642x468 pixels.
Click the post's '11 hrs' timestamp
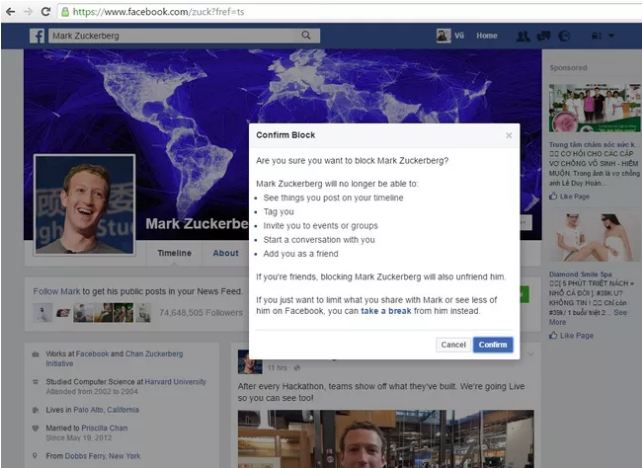[x=277, y=368]
